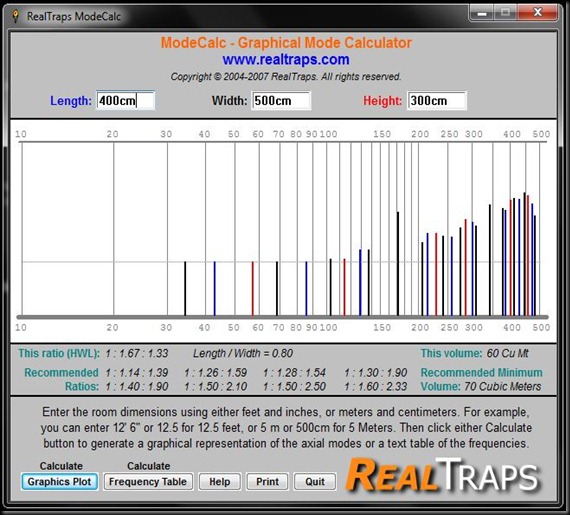
Task: Focus the Width input field
Action: click(281, 101)
